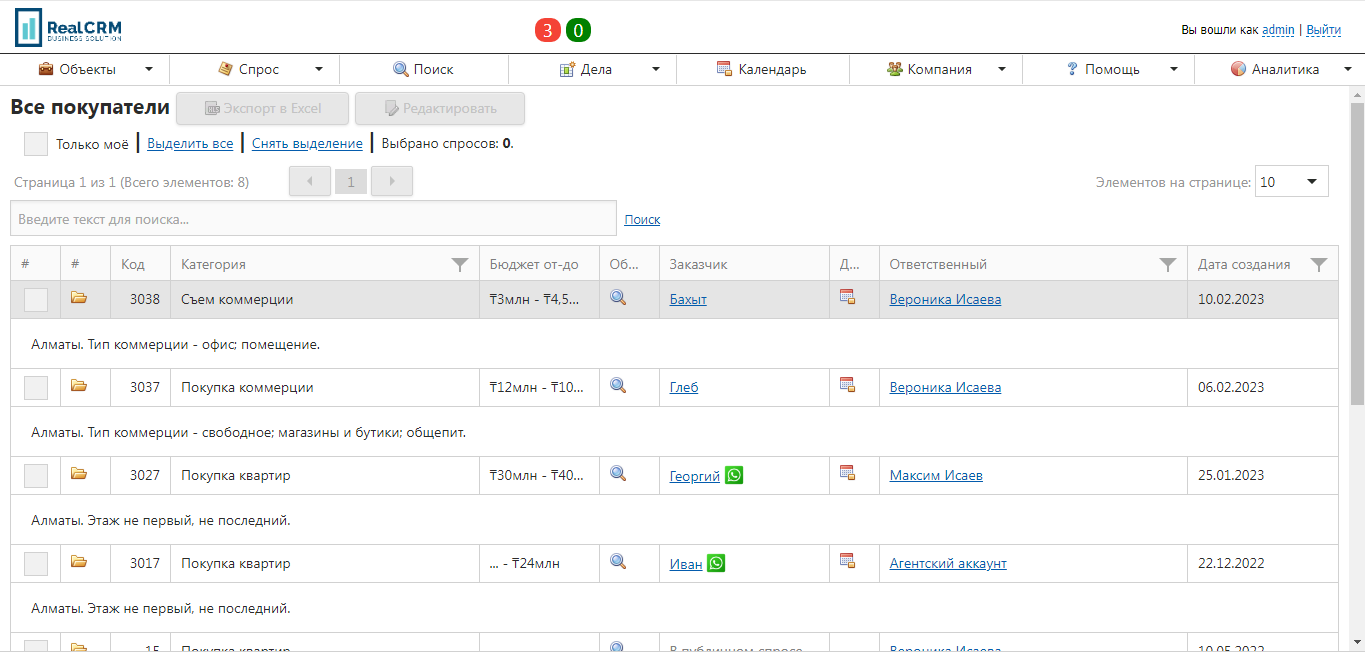The width and height of the screenshot is (1365, 652).
Task: Tick the checkbox in the first table row
Action: [x=35, y=297]
